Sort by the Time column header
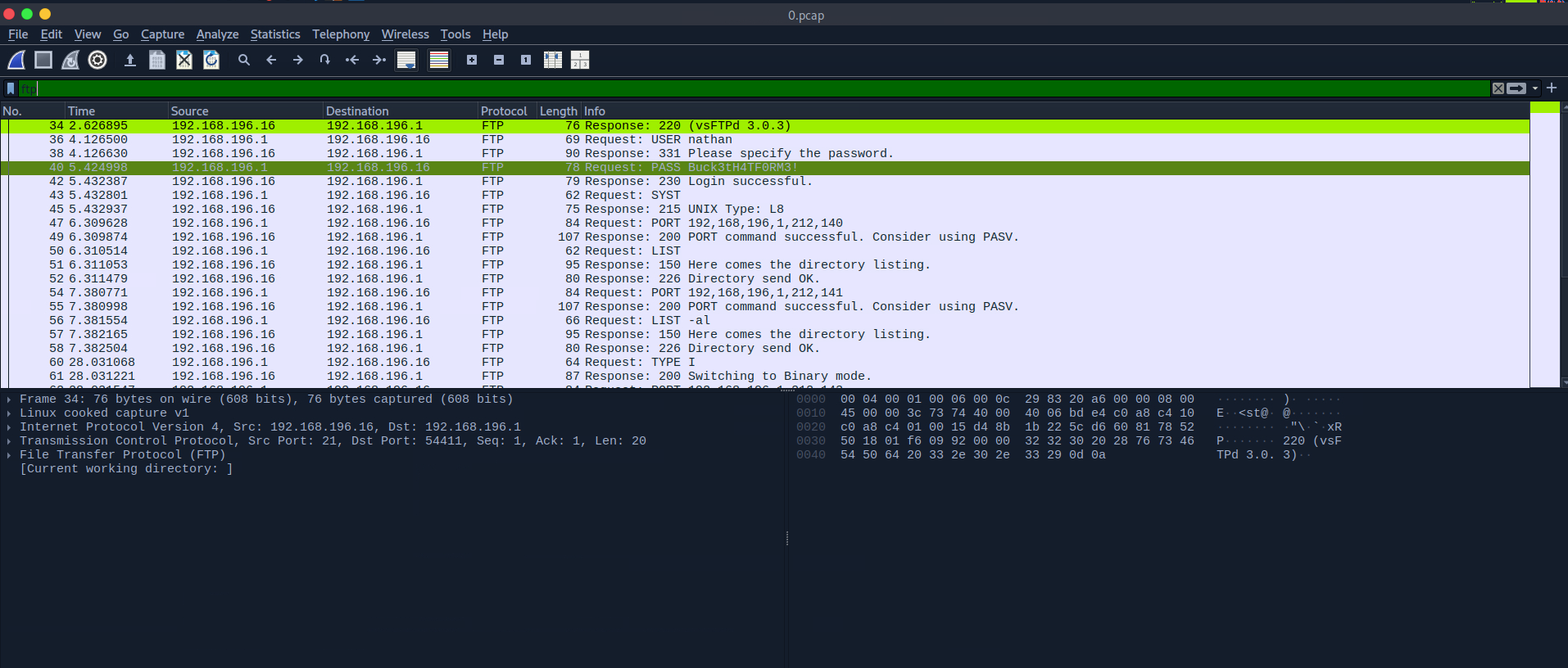The width and height of the screenshot is (1568, 668). [116, 111]
